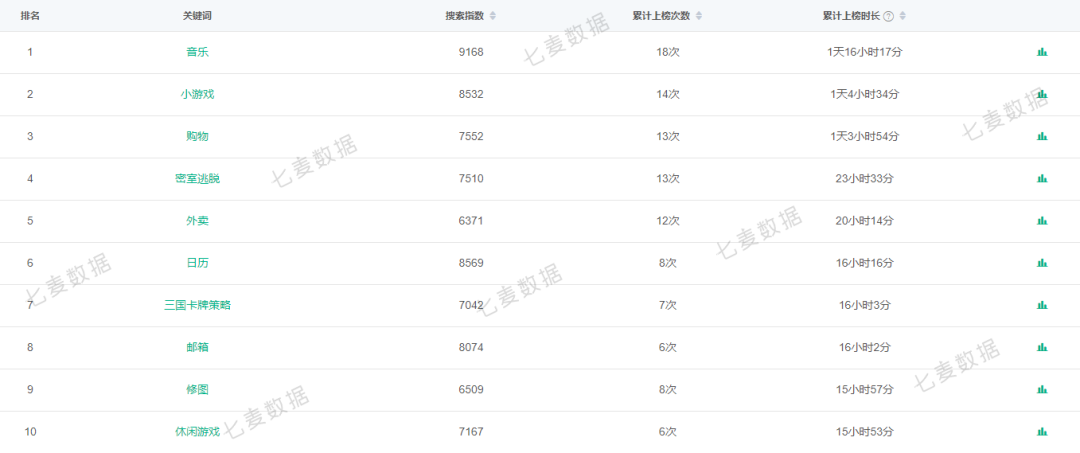Open trend chart icon for 音乐 row
This screenshot has height=453, width=1080.
pyautogui.click(x=1042, y=52)
